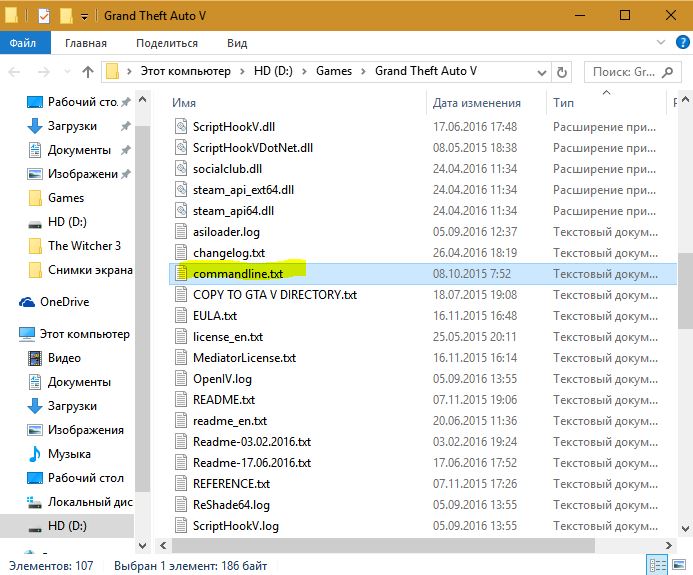The width and height of the screenshot is (693, 575).
Task: Go back with the back arrow
Action: click(x=14, y=72)
